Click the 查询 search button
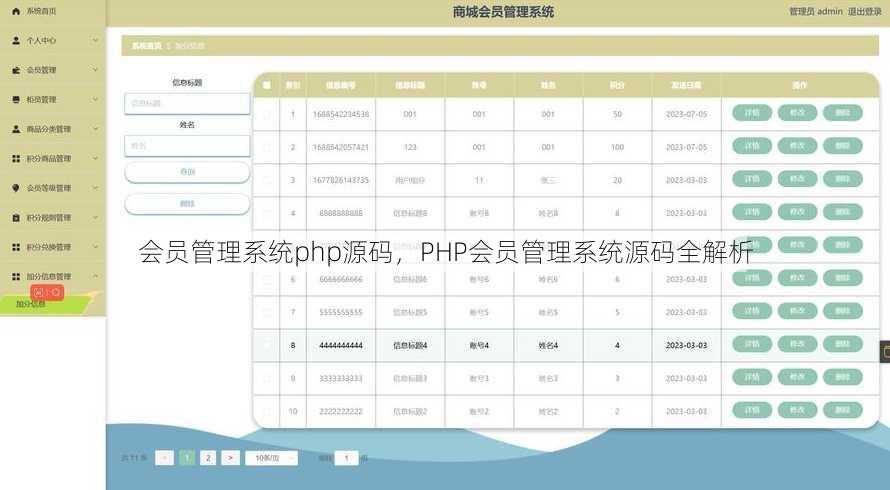The width and height of the screenshot is (890, 490). pos(187,172)
